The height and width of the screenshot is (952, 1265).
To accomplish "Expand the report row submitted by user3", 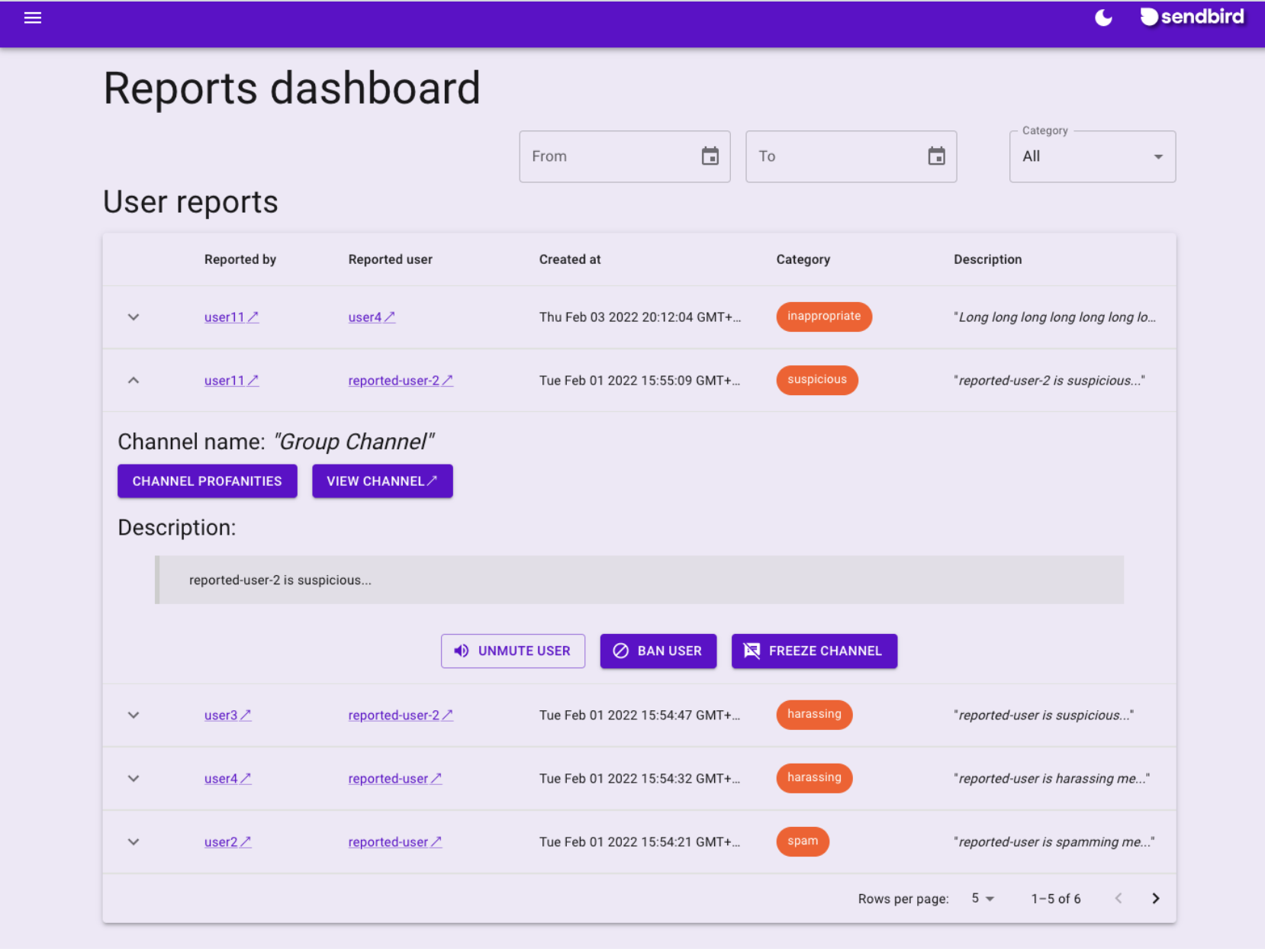I will pos(133,715).
